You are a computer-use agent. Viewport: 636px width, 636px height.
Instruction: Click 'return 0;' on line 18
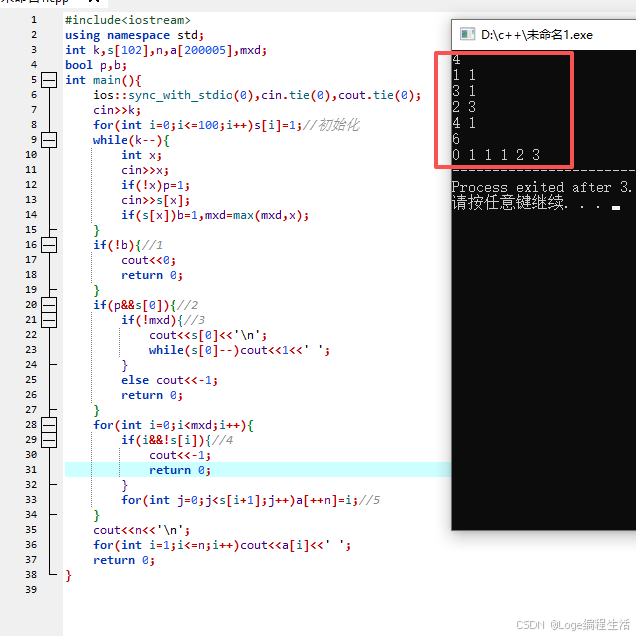152,275
